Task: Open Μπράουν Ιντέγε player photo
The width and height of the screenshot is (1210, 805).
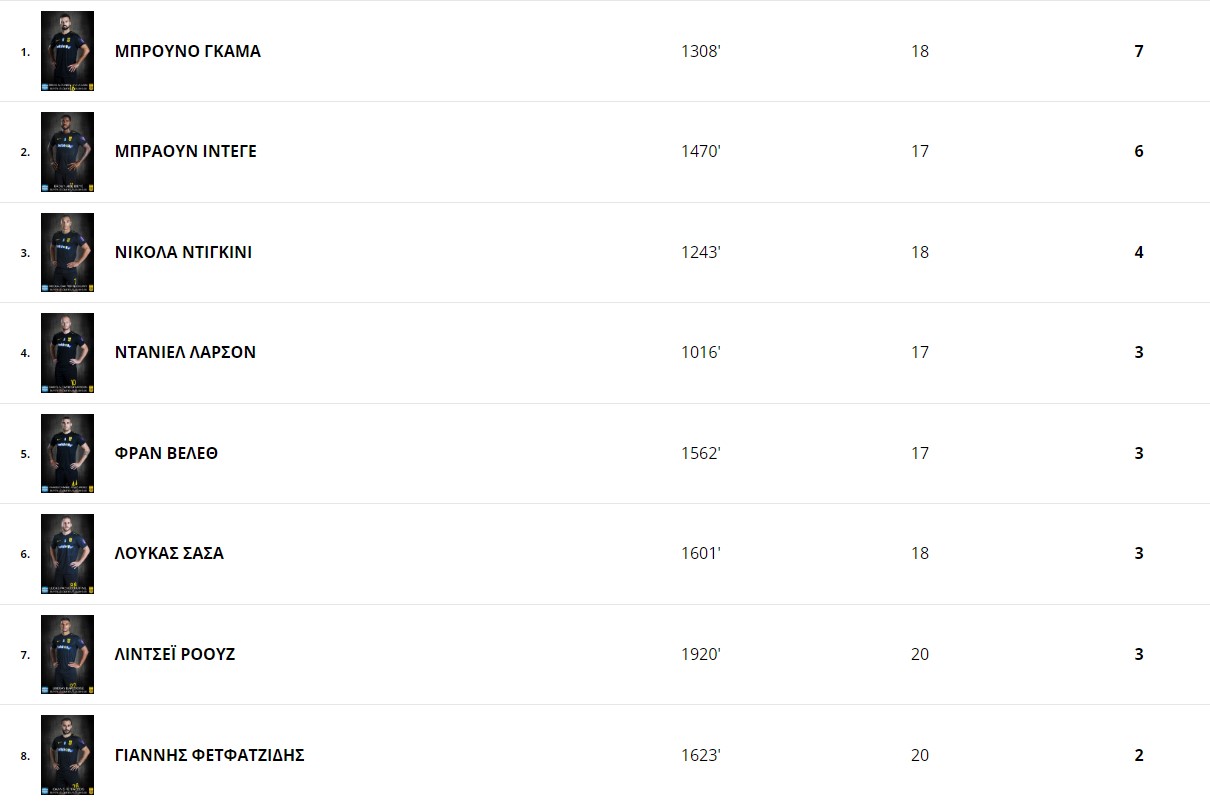Action: (x=67, y=152)
